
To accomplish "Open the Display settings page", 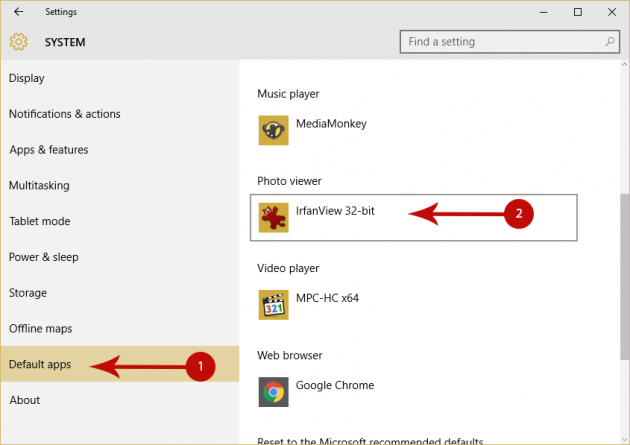I will (x=27, y=78).
